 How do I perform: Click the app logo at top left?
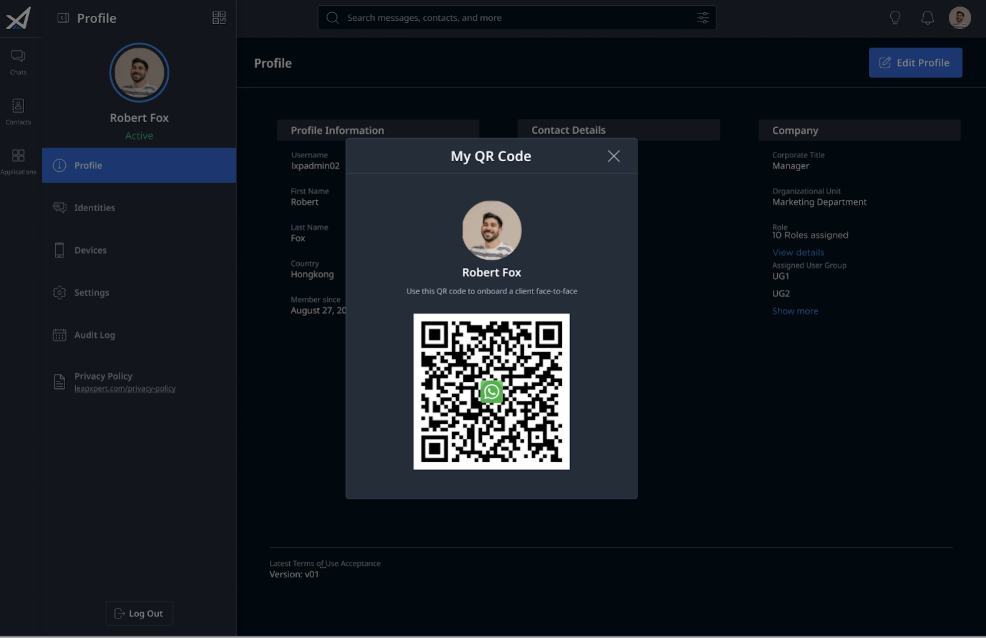pos(18,18)
